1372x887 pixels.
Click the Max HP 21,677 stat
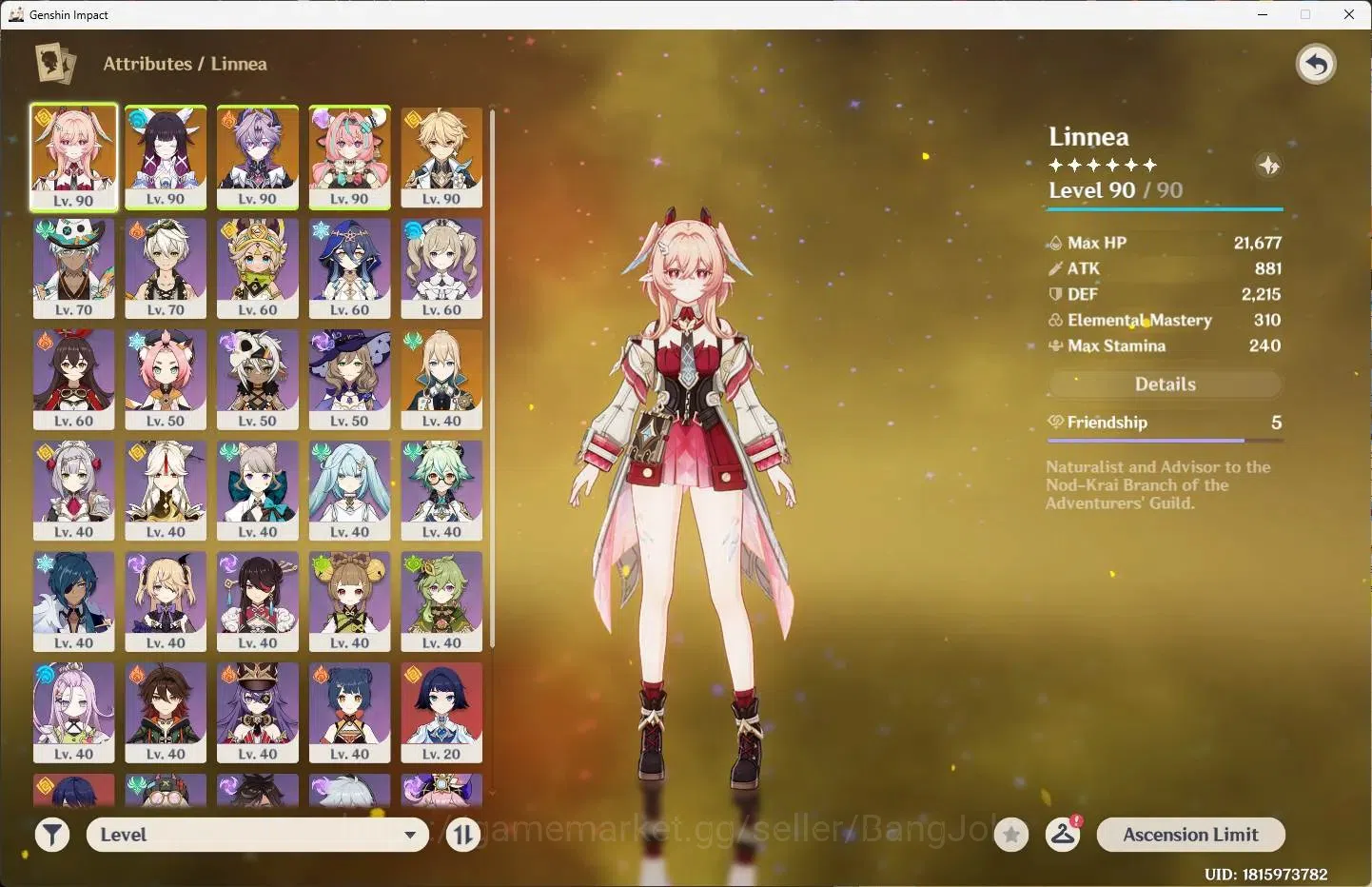[1165, 243]
